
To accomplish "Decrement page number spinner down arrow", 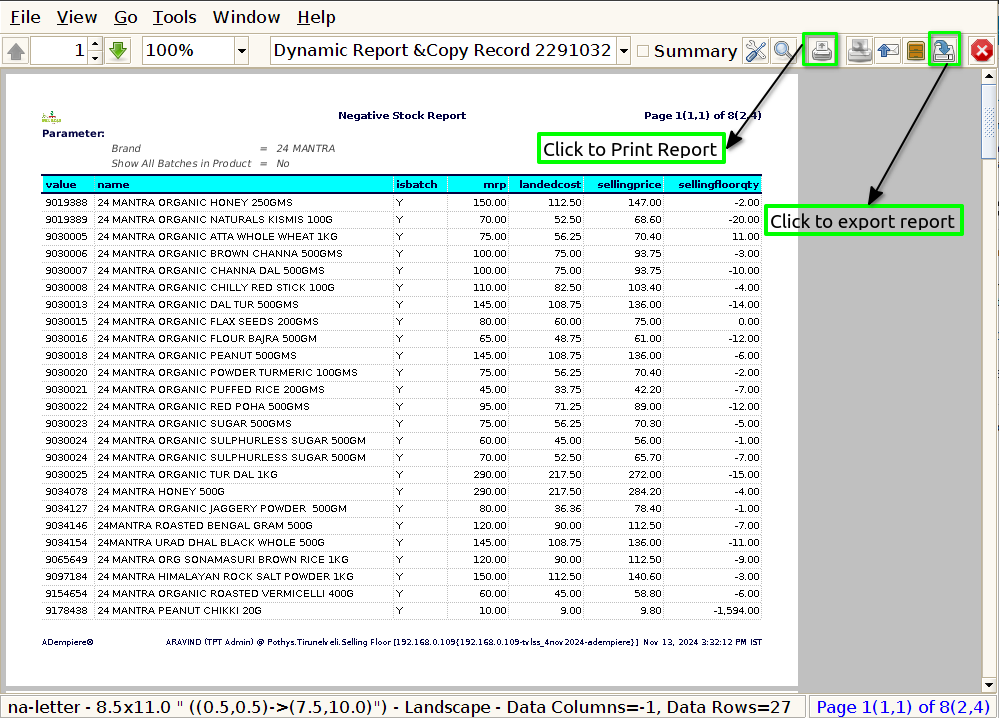I will pyautogui.click(x=95, y=57).
